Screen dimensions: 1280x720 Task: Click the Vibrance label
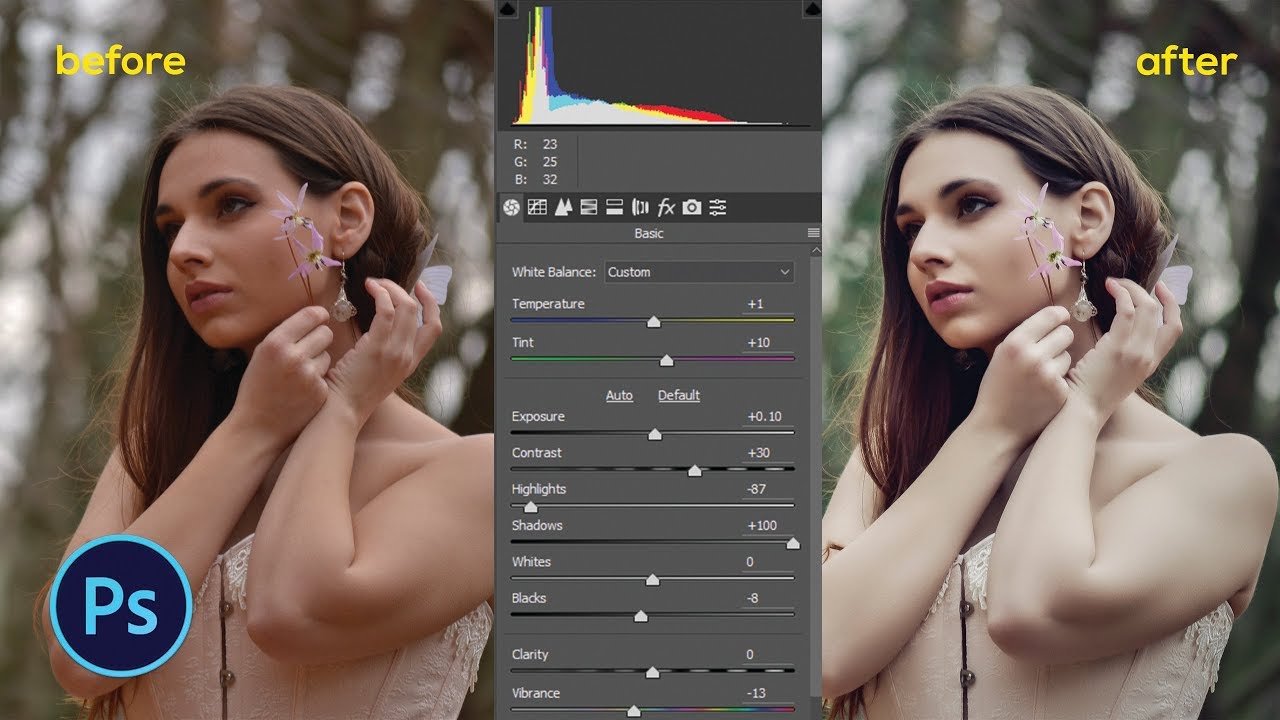click(x=536, y=693)
